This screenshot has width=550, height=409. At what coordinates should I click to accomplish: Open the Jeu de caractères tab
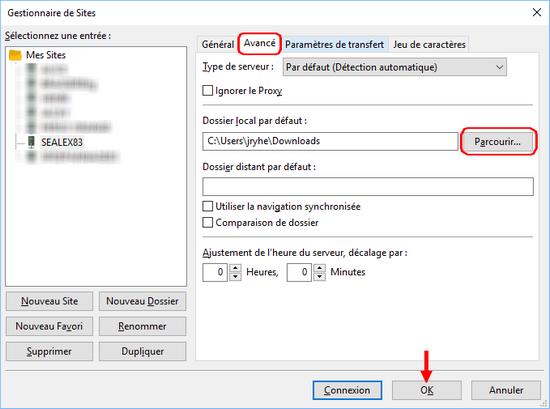pos(429,45)
